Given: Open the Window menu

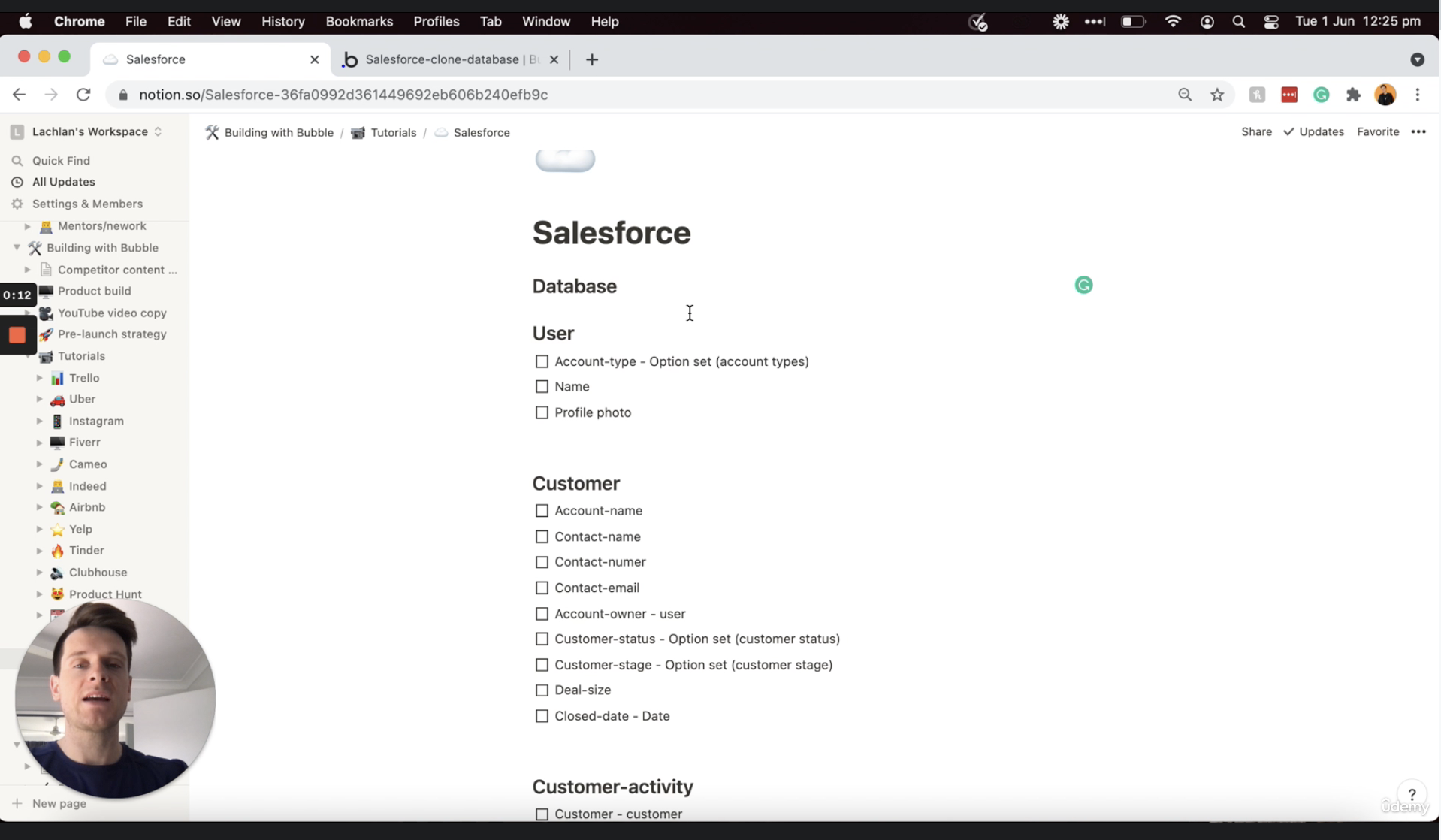Looking at the screenshot, I should tap(546, 22).
